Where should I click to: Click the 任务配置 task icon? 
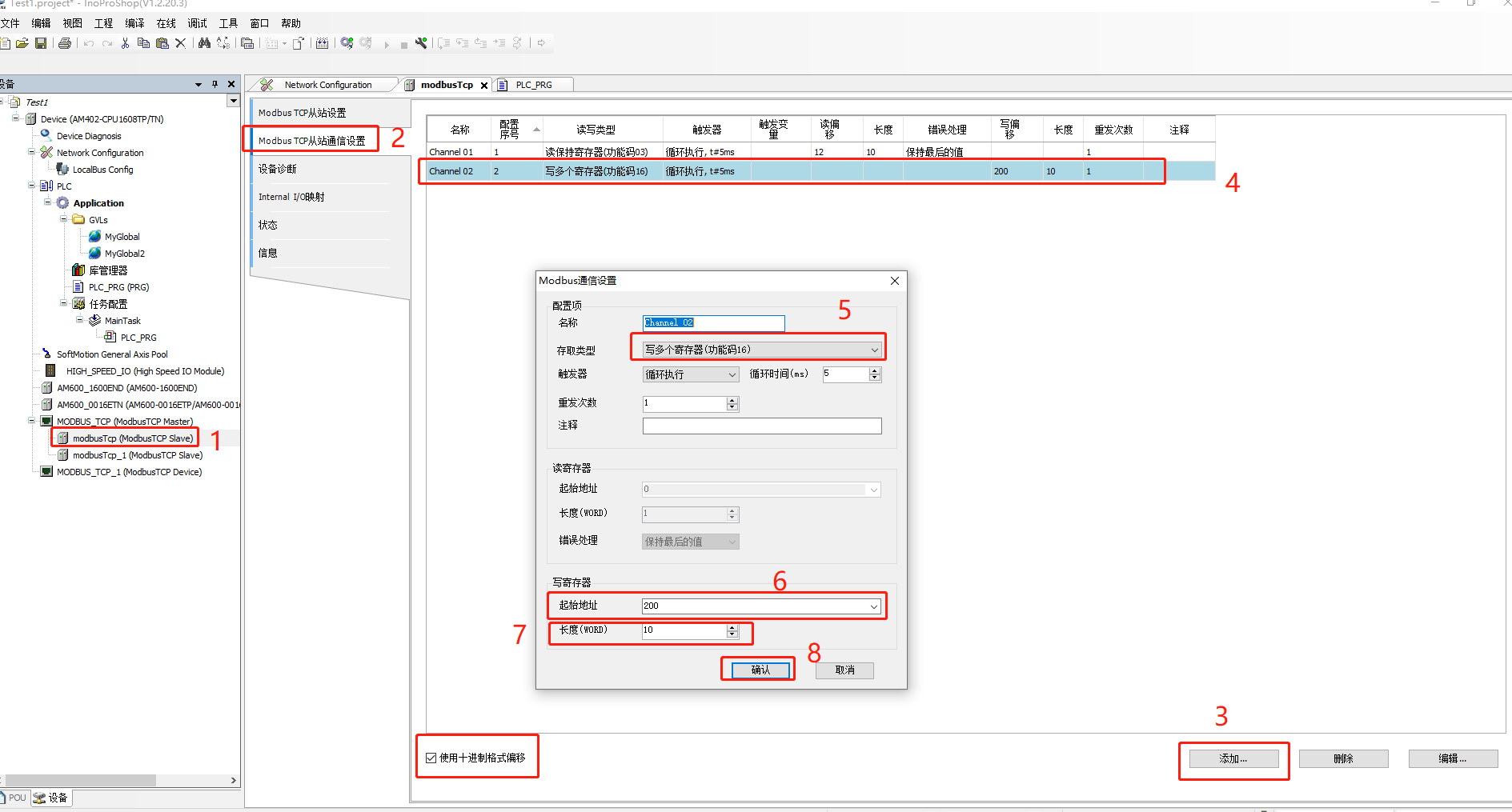click(x=78, y=303)
